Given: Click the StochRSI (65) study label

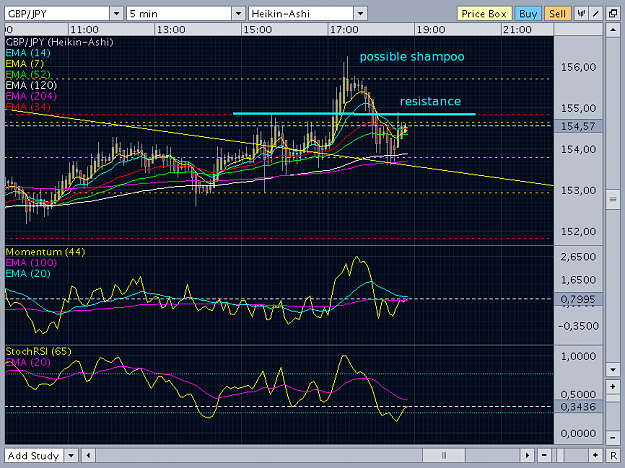Looking at the screenshot, I should [38, 352].
